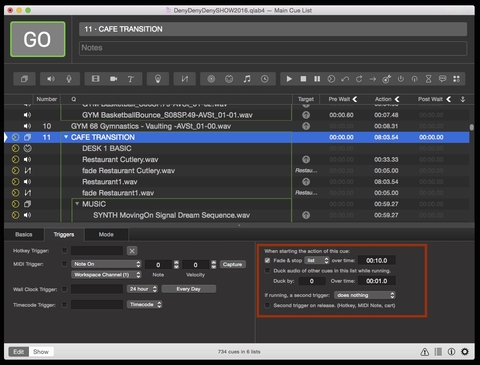The height and width of the screenshot is (365, 480).
Task: Enable Second trigger on release checkbox
Action: (267, 305)
